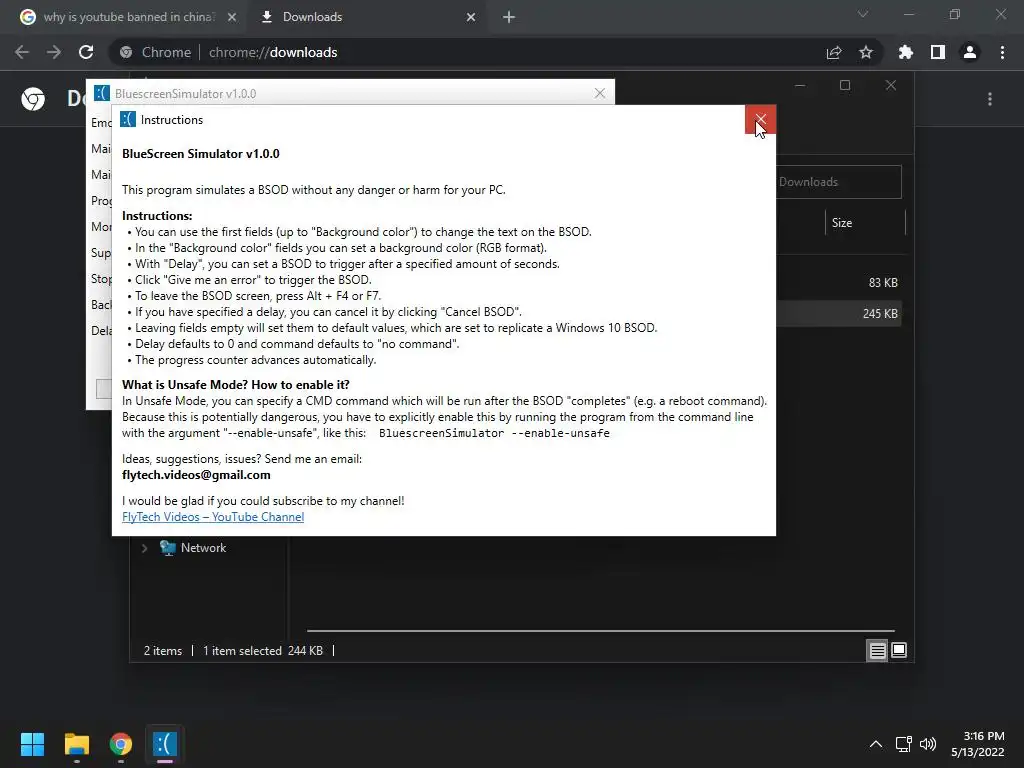Viewport: 1024px width, 768px height.
Task: Click '1 item selected 244 KB' status text
Action: coord(263,650)
